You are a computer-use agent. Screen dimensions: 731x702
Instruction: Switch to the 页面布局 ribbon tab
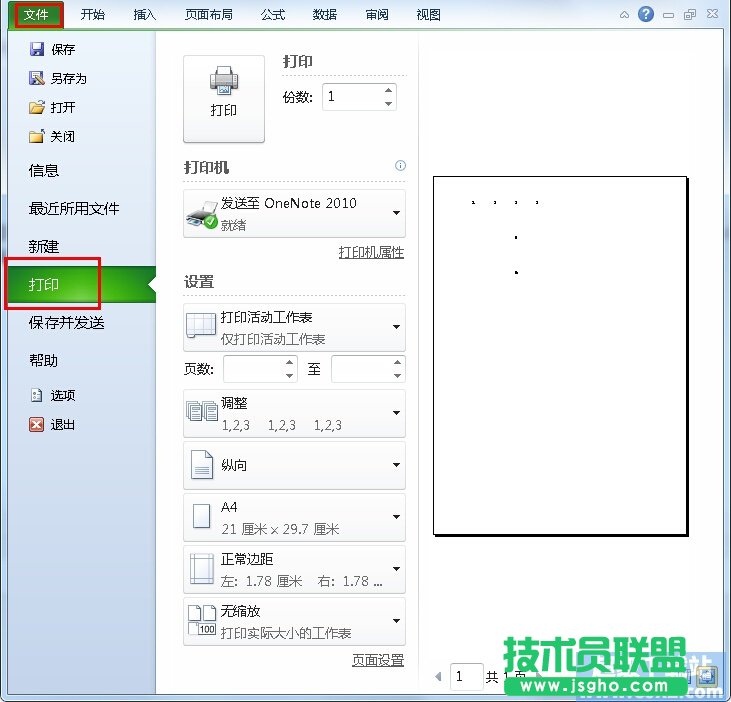208,15
